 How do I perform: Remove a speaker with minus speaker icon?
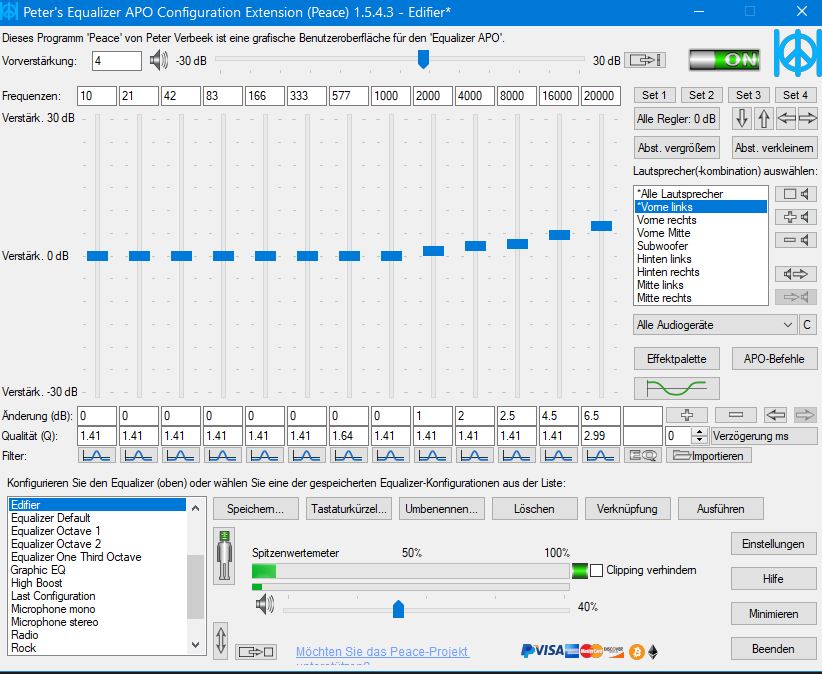click(x=796, y=240)
